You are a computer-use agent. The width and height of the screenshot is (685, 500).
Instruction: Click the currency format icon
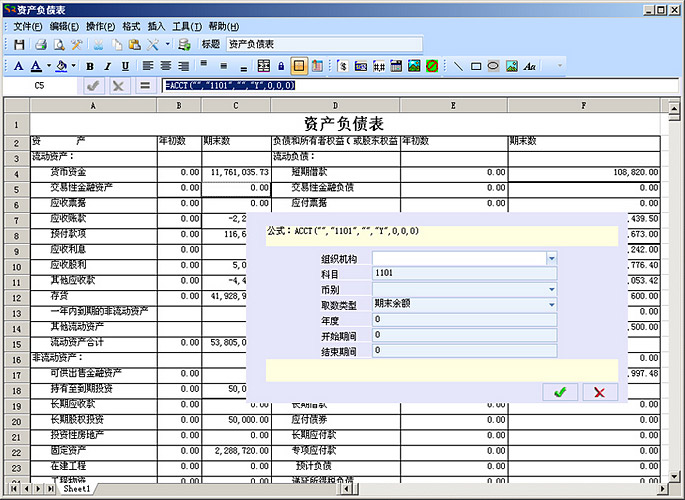point(343,66)
